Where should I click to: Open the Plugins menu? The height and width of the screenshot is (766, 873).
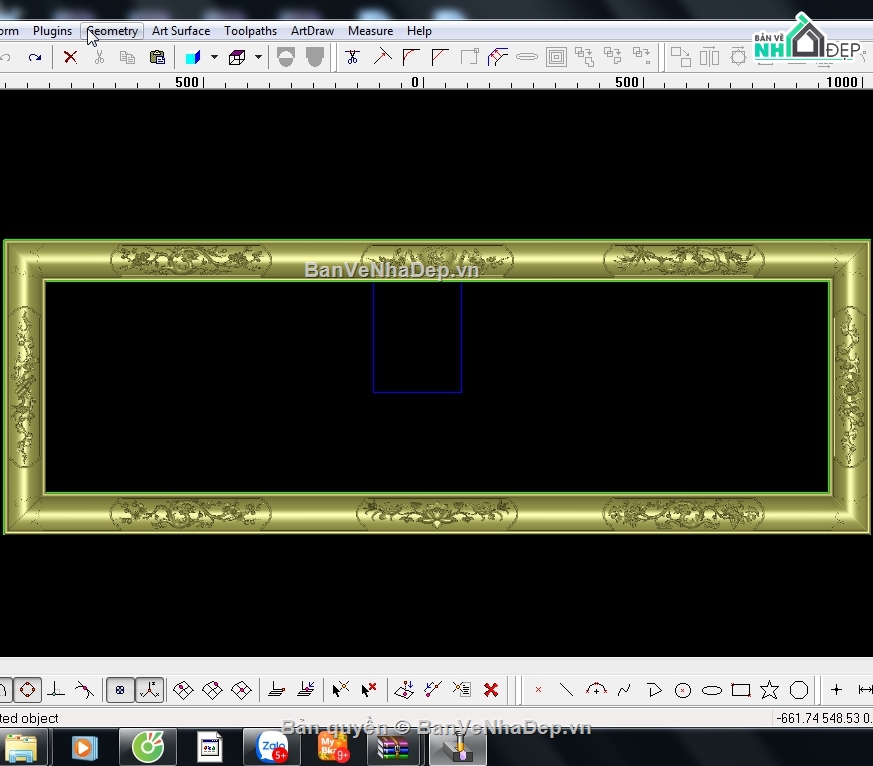(52, 31)
